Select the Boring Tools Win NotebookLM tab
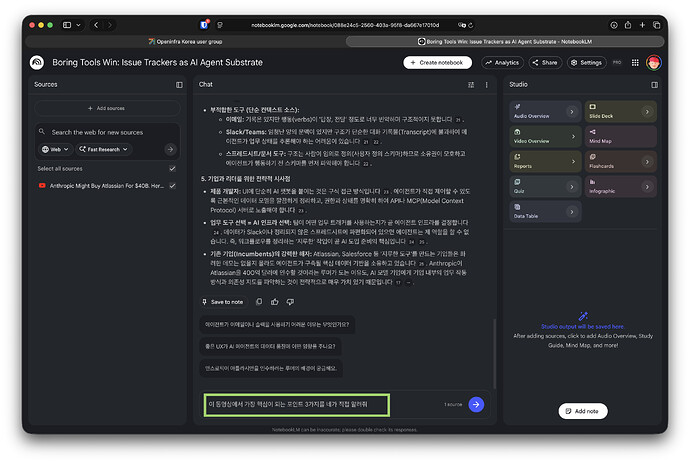Image resolution: width=690 pixels, height=462 pixels. (504, 42)
